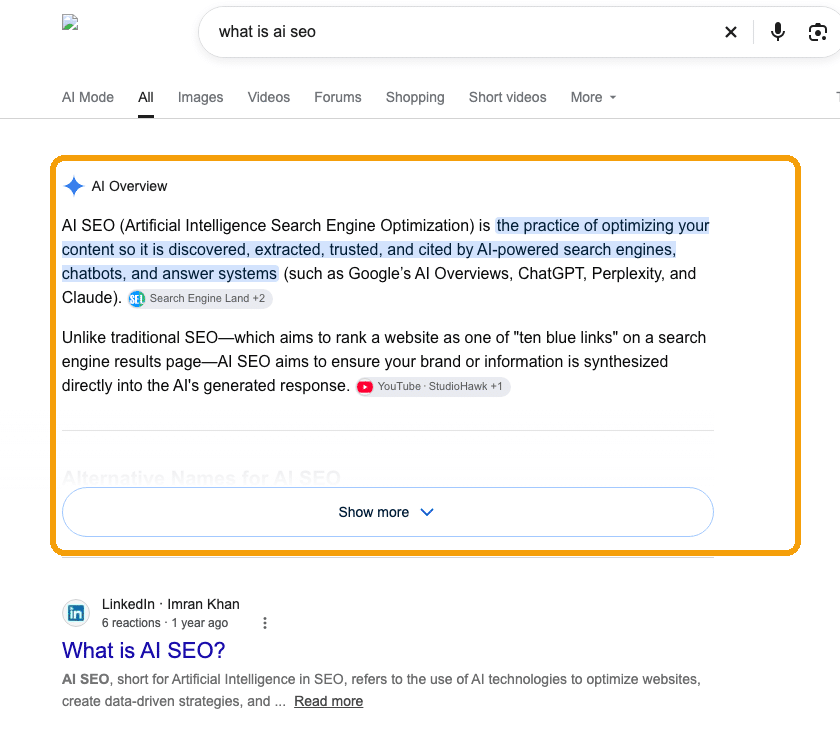Screen dimensions: 840x740
Task: Expand AI Overview with Show more
Action: click(388, 512)
